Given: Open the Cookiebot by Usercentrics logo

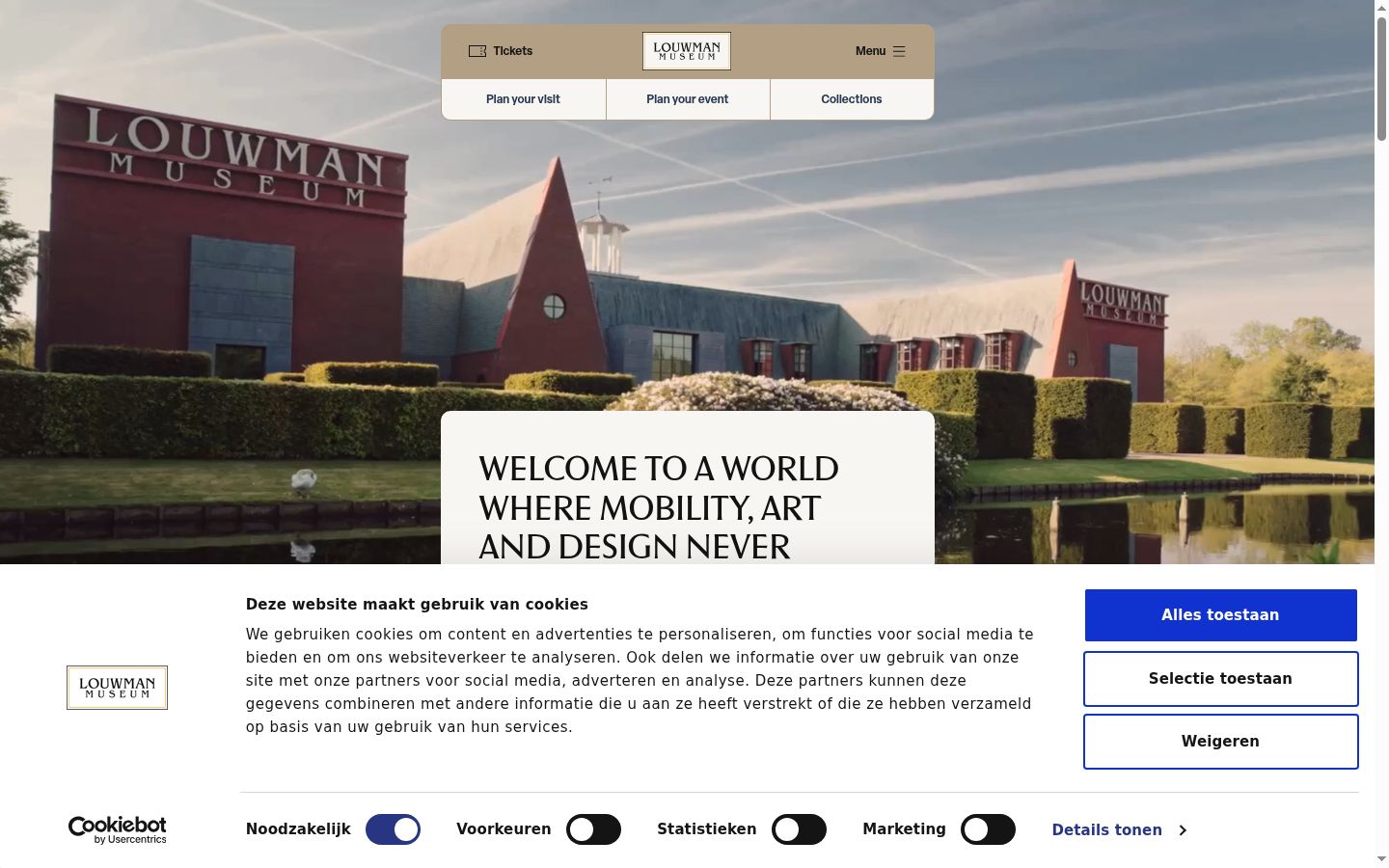Looking at the screenshot, I should [x=118, y=829].
